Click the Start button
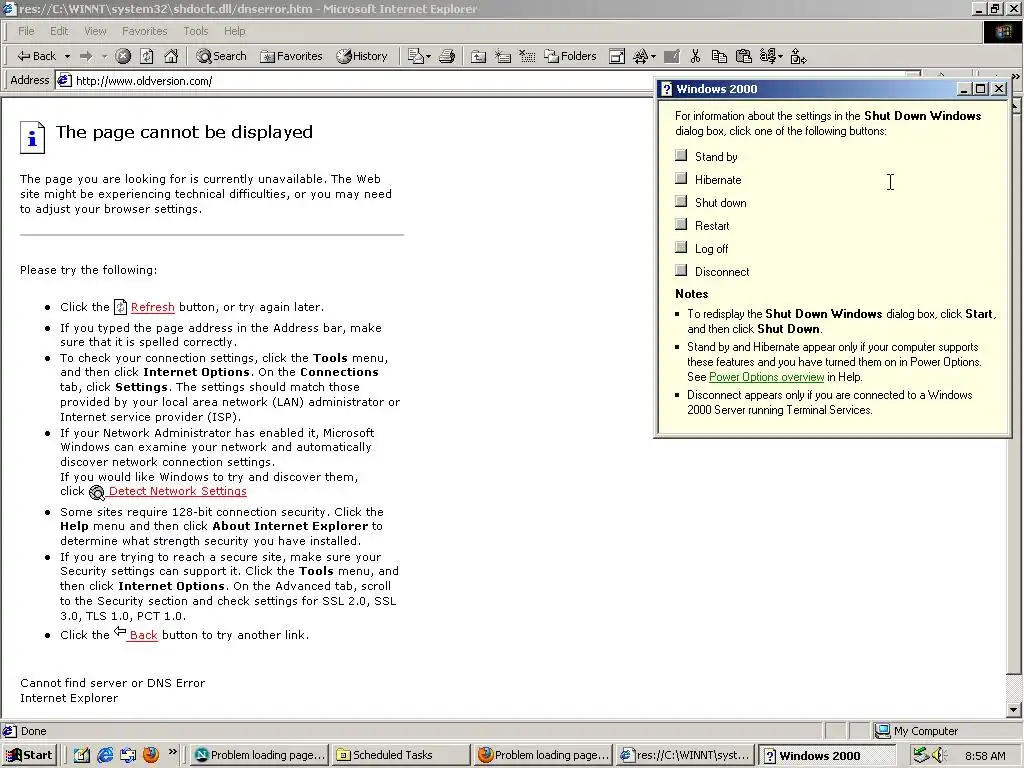The width and height of the screenshot is (1024, 768). [x=29, y=755]
